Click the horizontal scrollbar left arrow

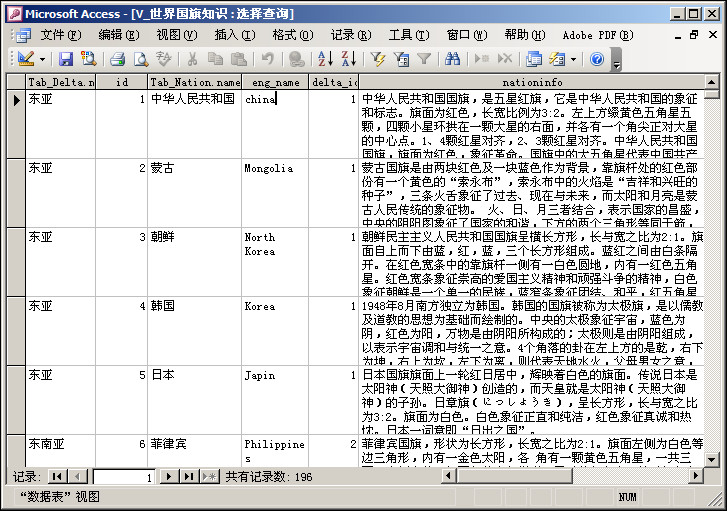448,475
